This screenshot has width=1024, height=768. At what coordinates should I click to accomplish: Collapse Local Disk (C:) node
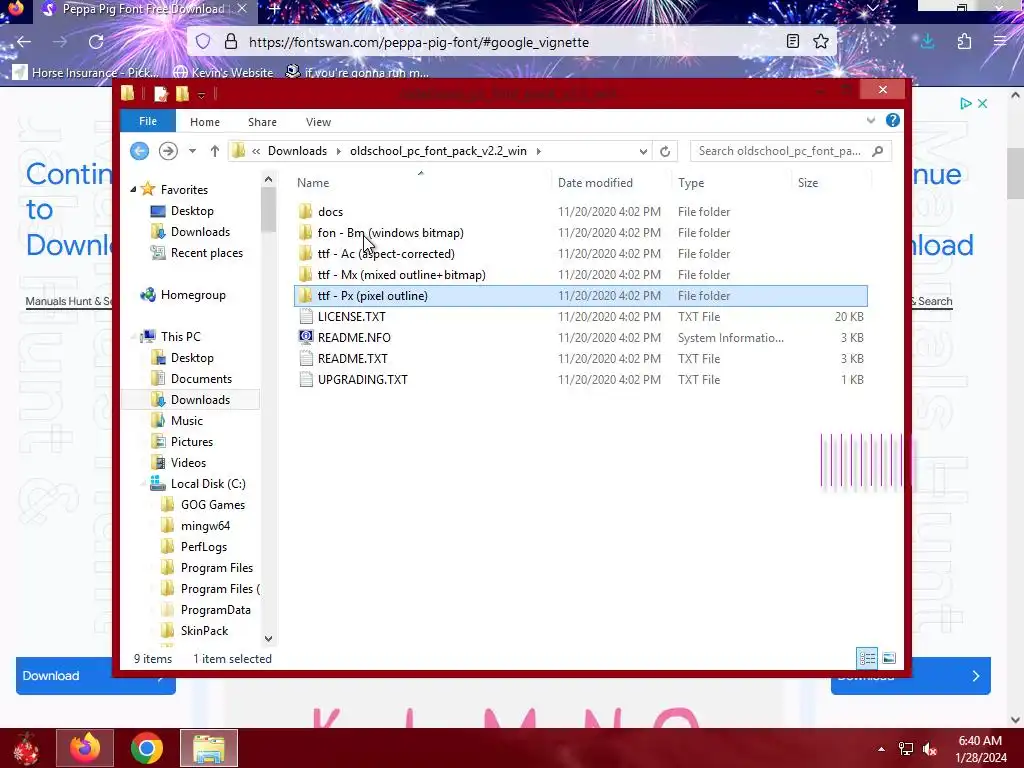[144, 484]
